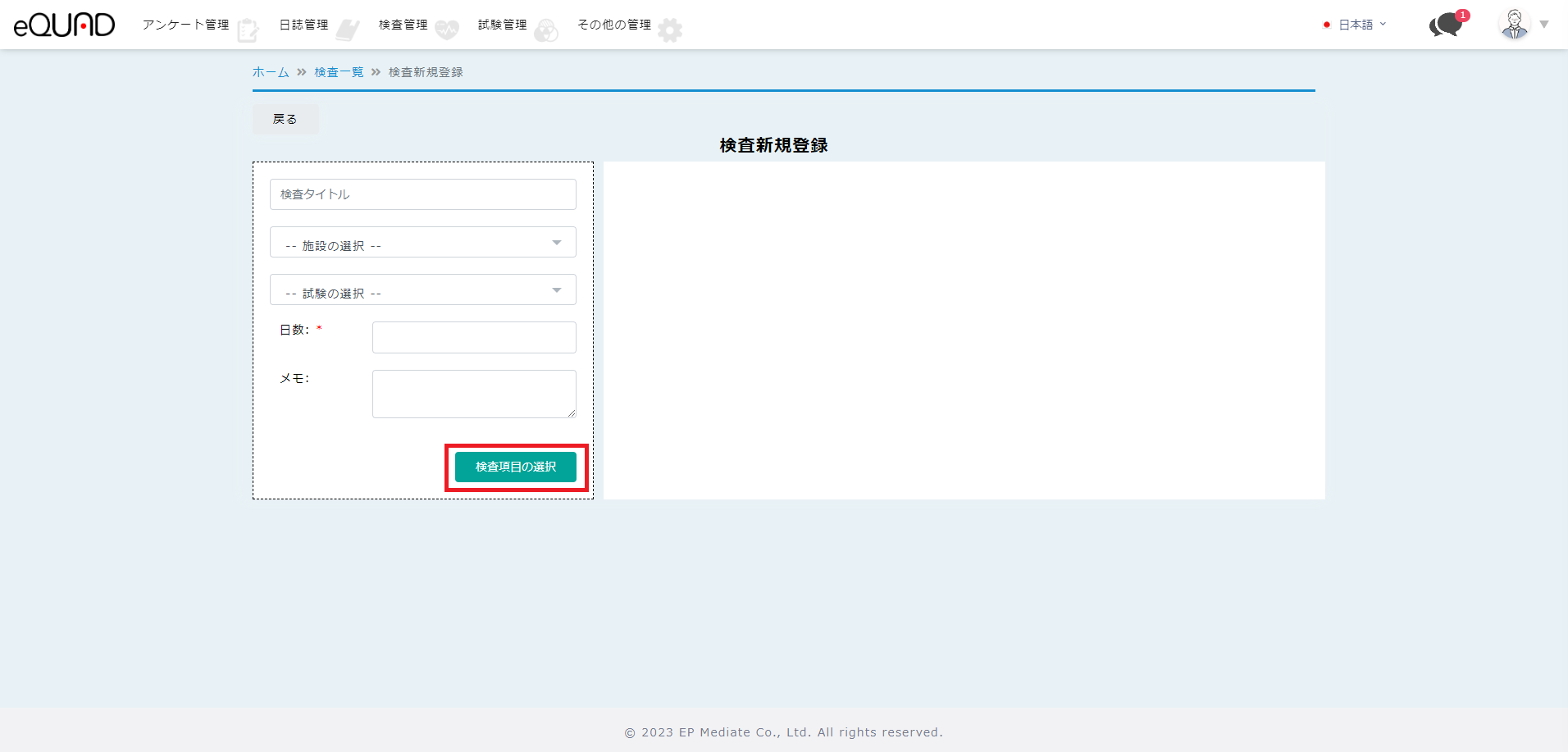Open the 試験管理 menu
Screen dimensions: 1568x752
coord(502,25)
